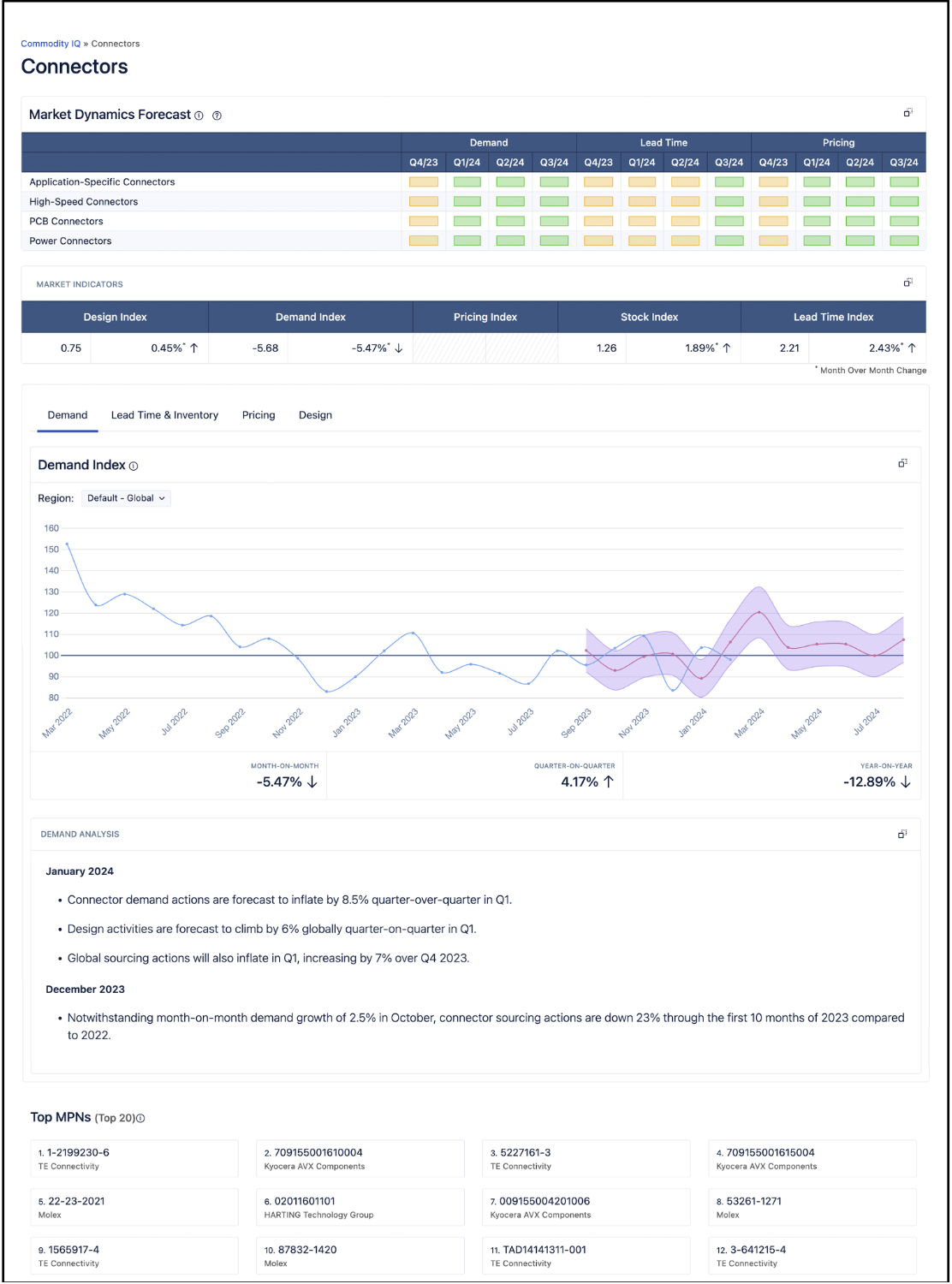Viewport: 952px width, 1284px height.
Task: Expand the Demand Analysis panel
Action: [x=902, y=834]
